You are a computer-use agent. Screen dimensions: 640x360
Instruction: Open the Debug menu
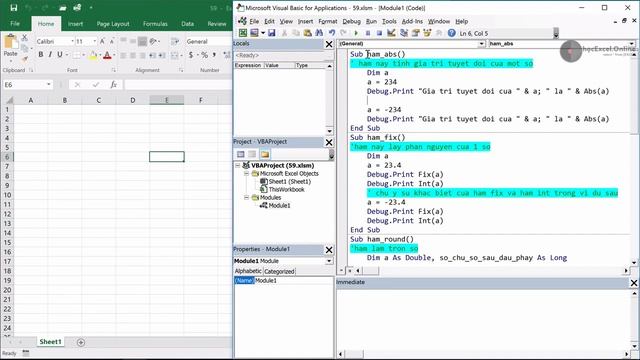[x=351, y=21]
